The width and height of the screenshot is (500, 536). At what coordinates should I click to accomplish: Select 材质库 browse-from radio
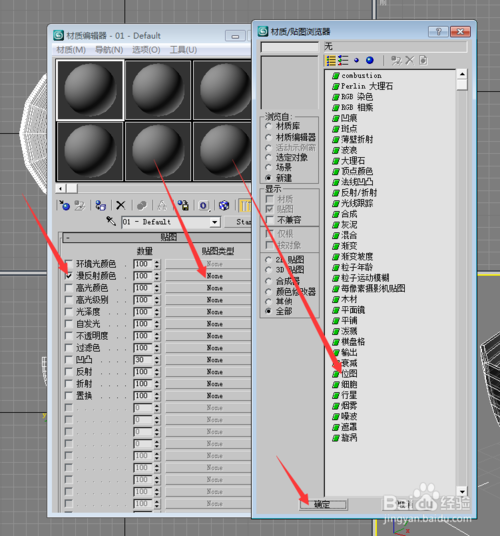click(x=269, y=126)
